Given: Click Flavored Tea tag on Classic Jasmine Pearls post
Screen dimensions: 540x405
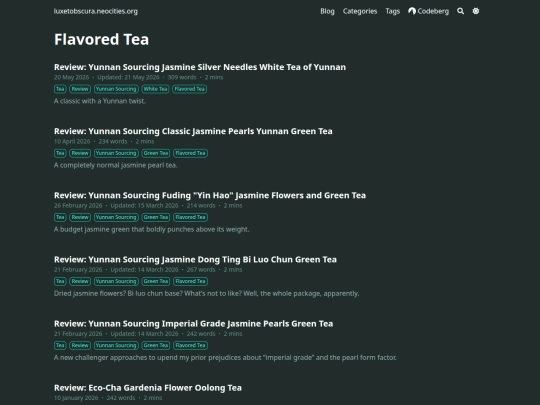Looking at the screenshot, I should (x=190, y=153).
